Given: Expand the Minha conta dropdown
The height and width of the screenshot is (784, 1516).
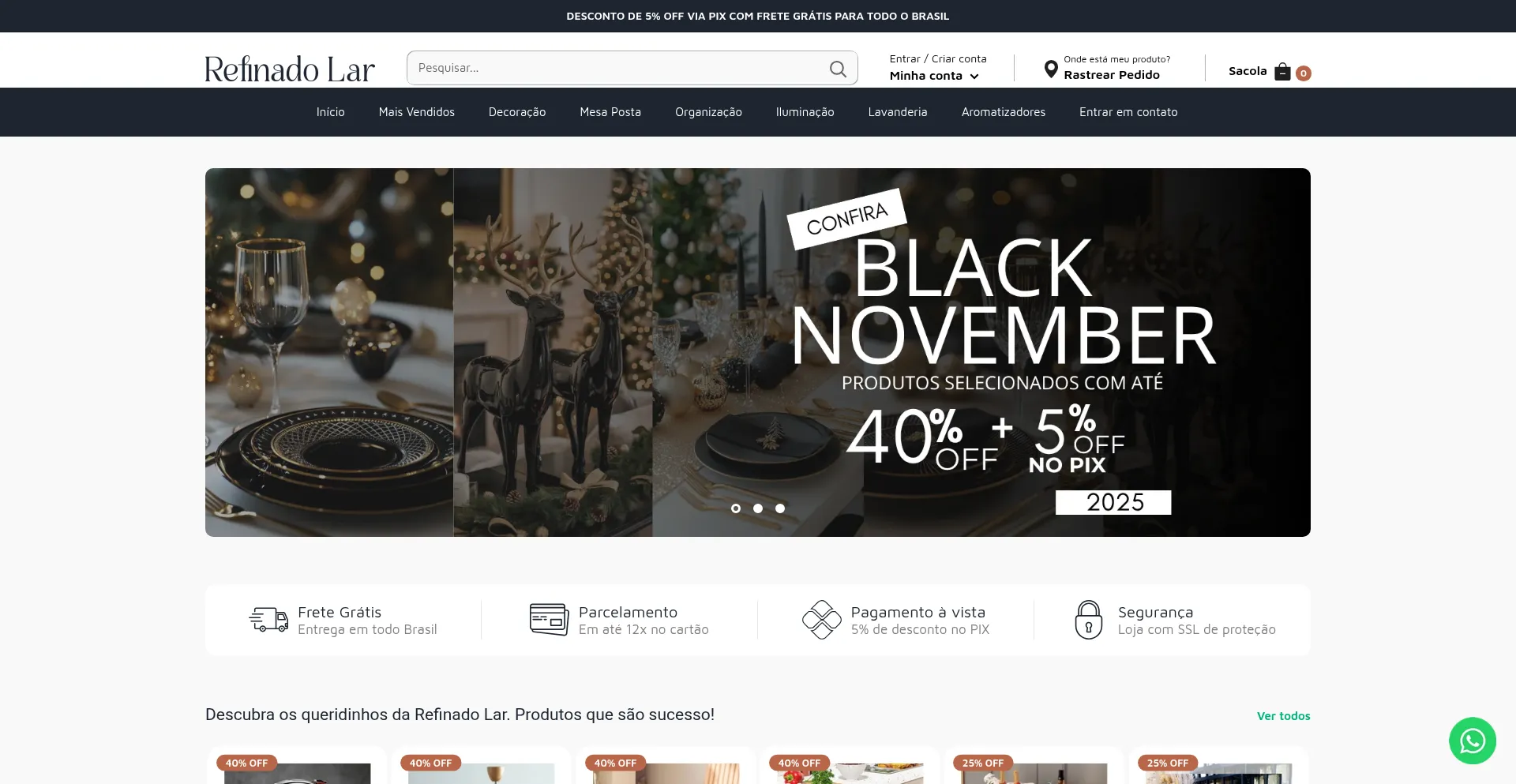Looking at the screenshot, I should [934, 76].
